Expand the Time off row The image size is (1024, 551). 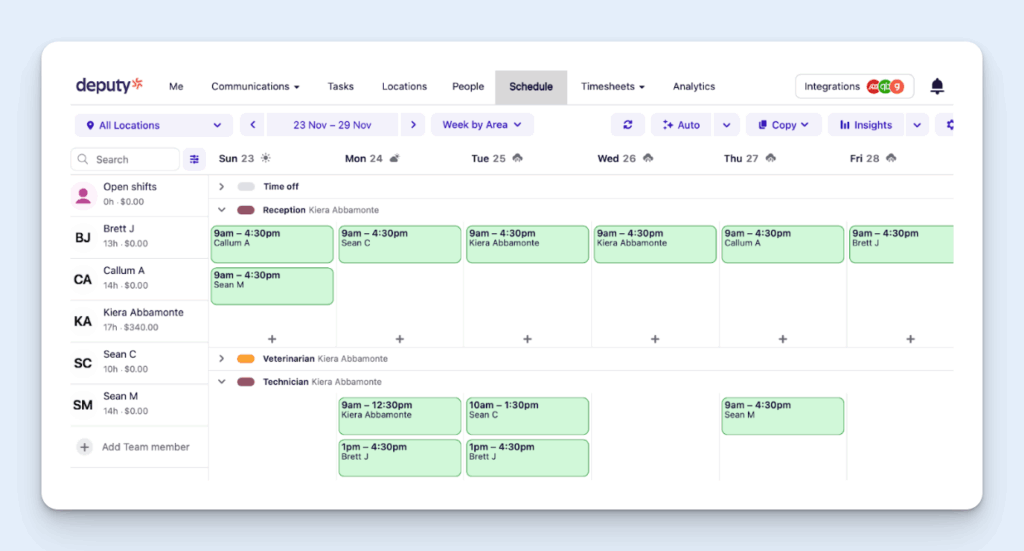click(221, 187)
